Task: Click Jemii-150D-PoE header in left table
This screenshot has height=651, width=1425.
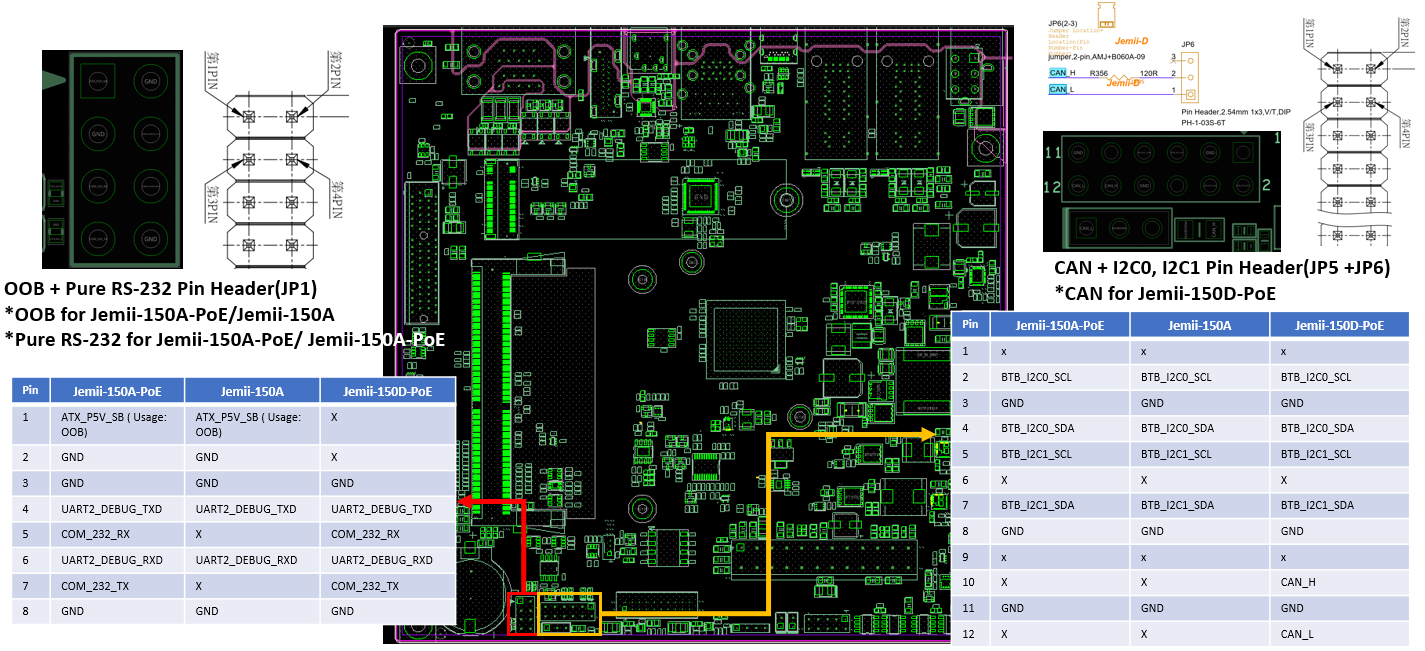Action: point(387,391)
